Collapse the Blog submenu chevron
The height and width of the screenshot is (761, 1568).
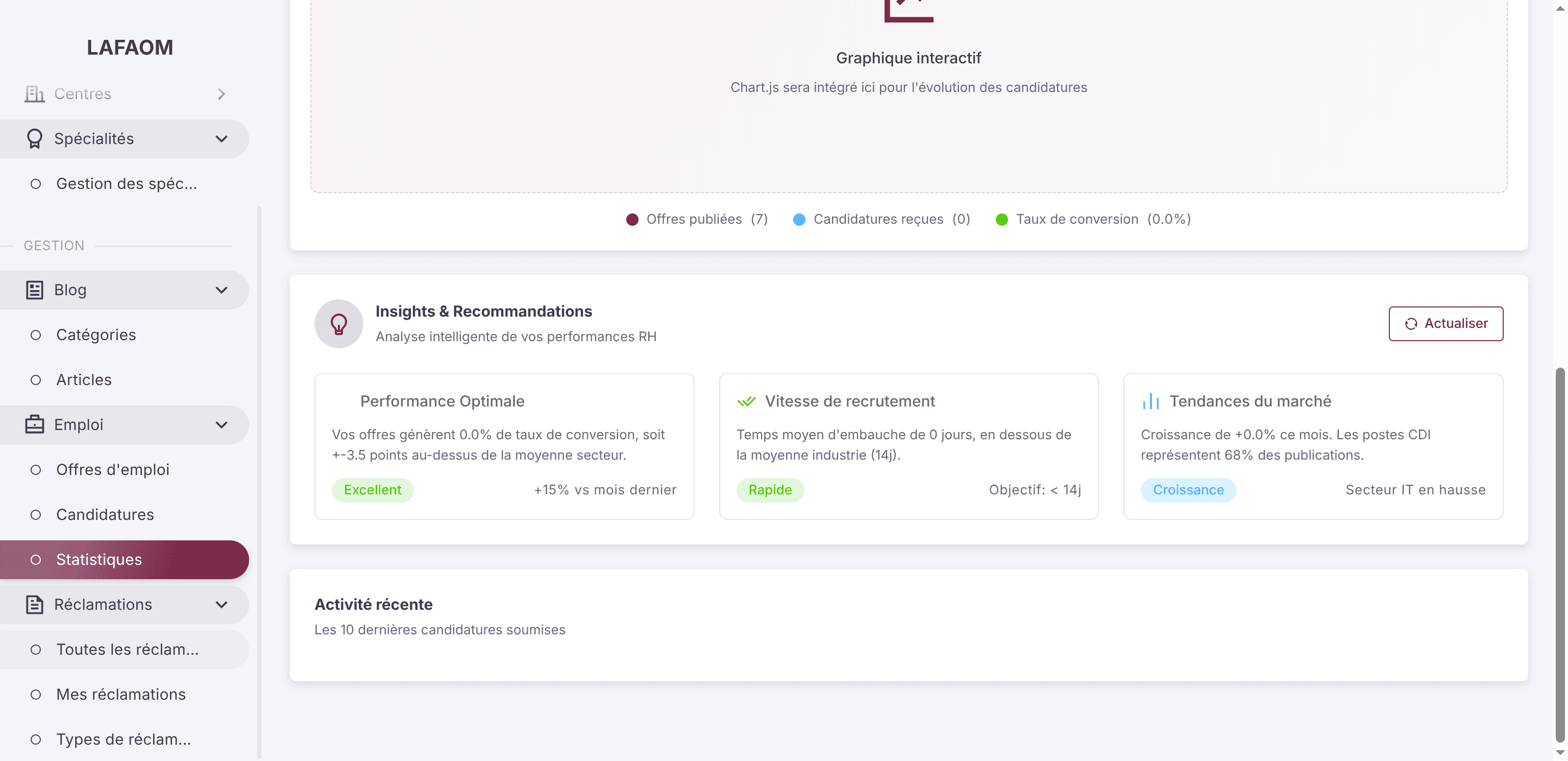pos(222,290)
